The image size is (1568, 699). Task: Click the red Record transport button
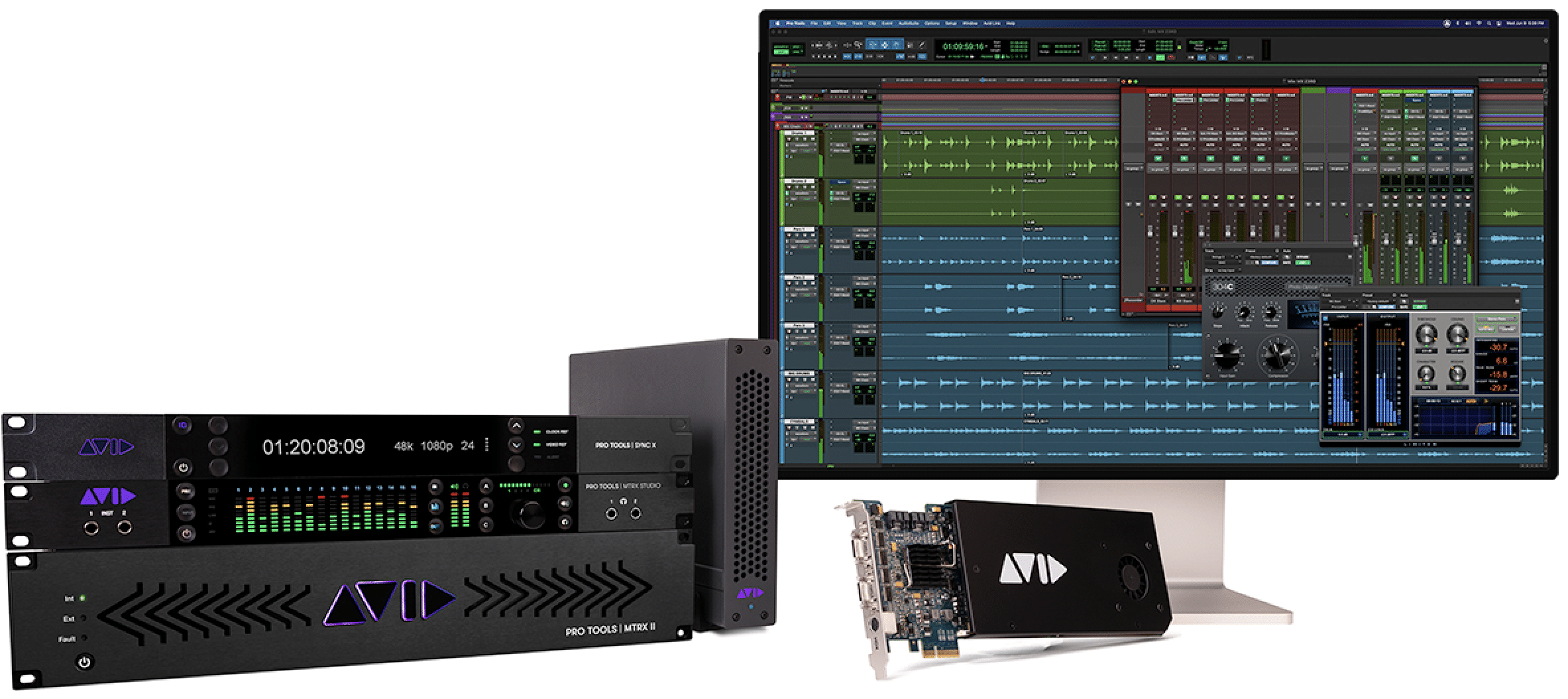(1171, 57)
